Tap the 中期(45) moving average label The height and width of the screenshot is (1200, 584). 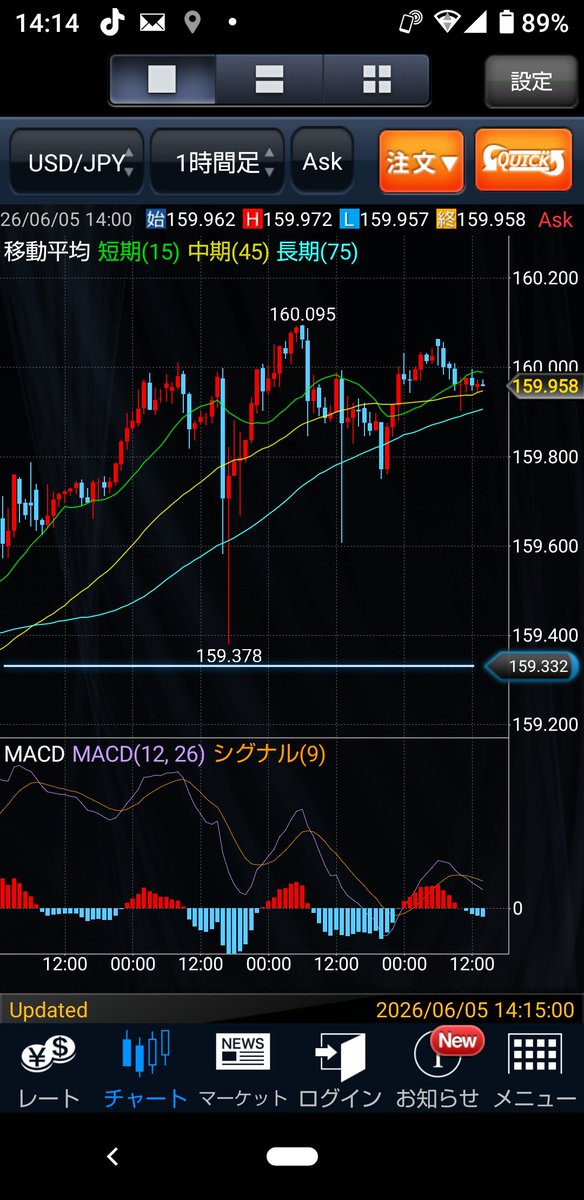tap(227, 253)
